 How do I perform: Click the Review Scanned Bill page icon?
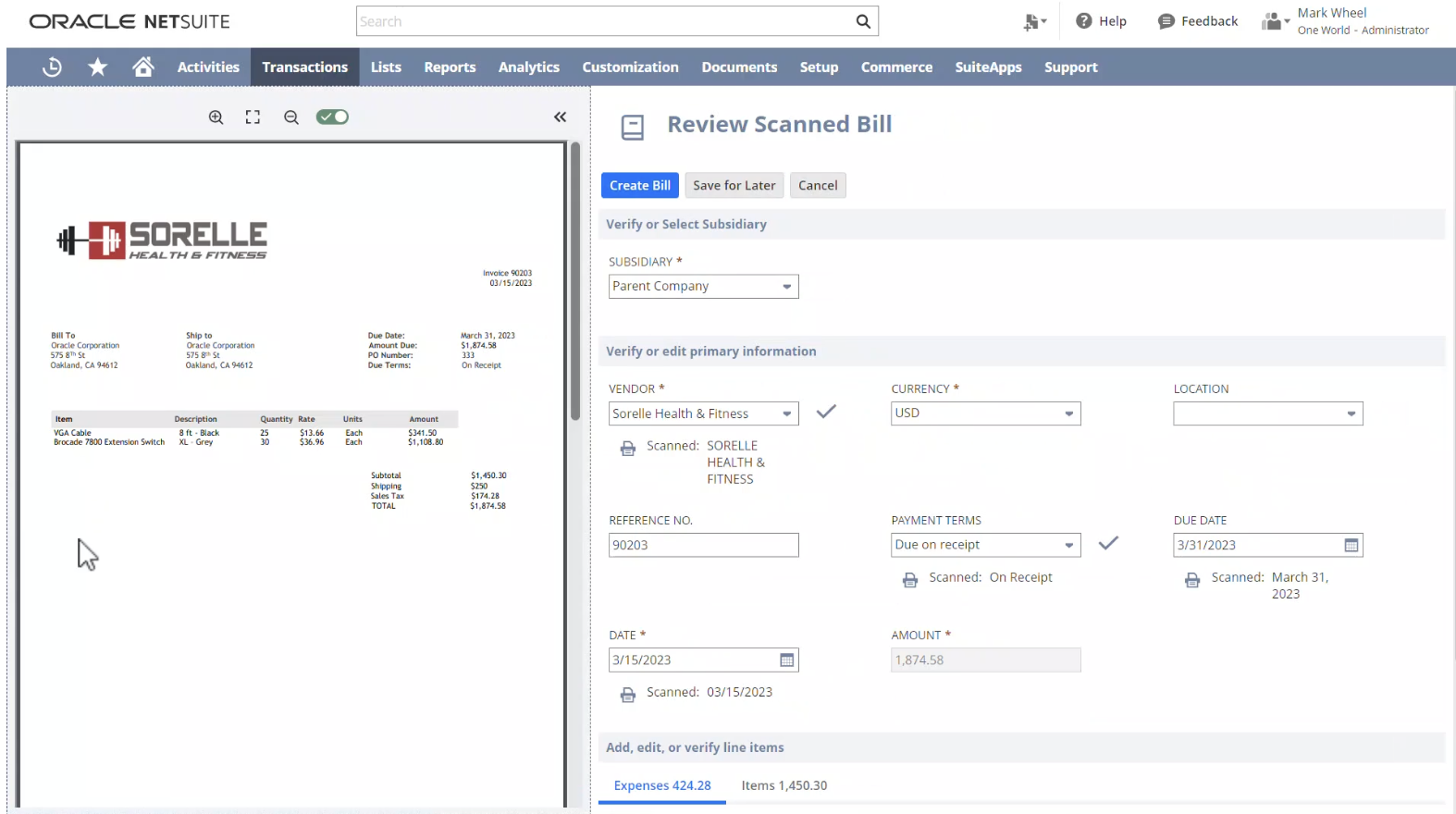pos(633,127)
